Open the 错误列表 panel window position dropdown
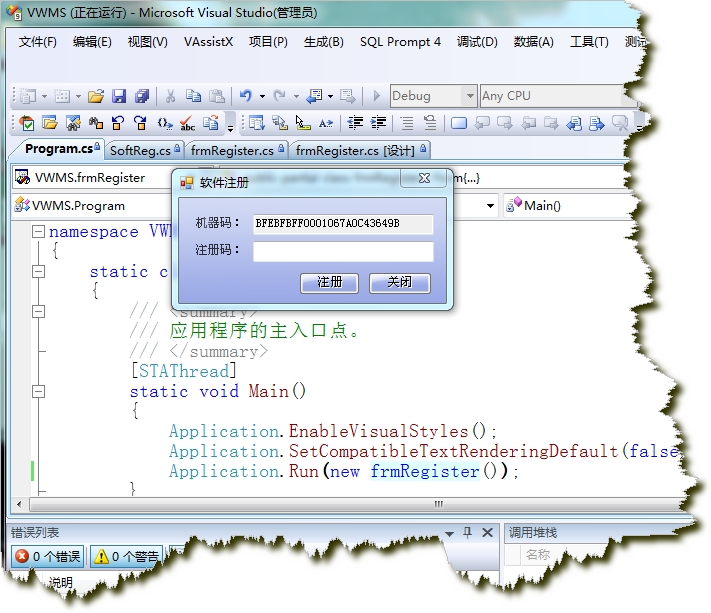 pyautogui.click(x=449, y=534)
